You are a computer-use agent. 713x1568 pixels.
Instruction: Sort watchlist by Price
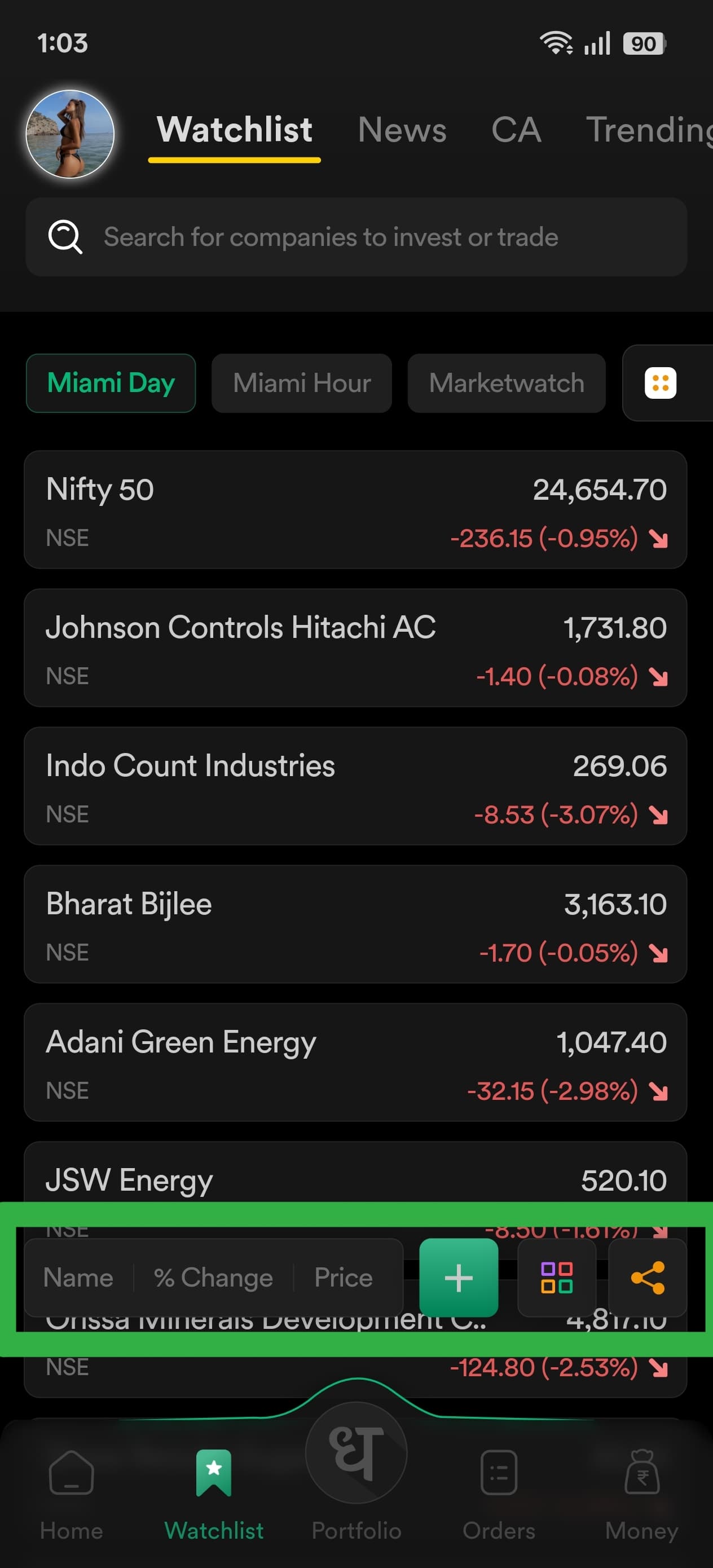click(x=344, y=1277)
